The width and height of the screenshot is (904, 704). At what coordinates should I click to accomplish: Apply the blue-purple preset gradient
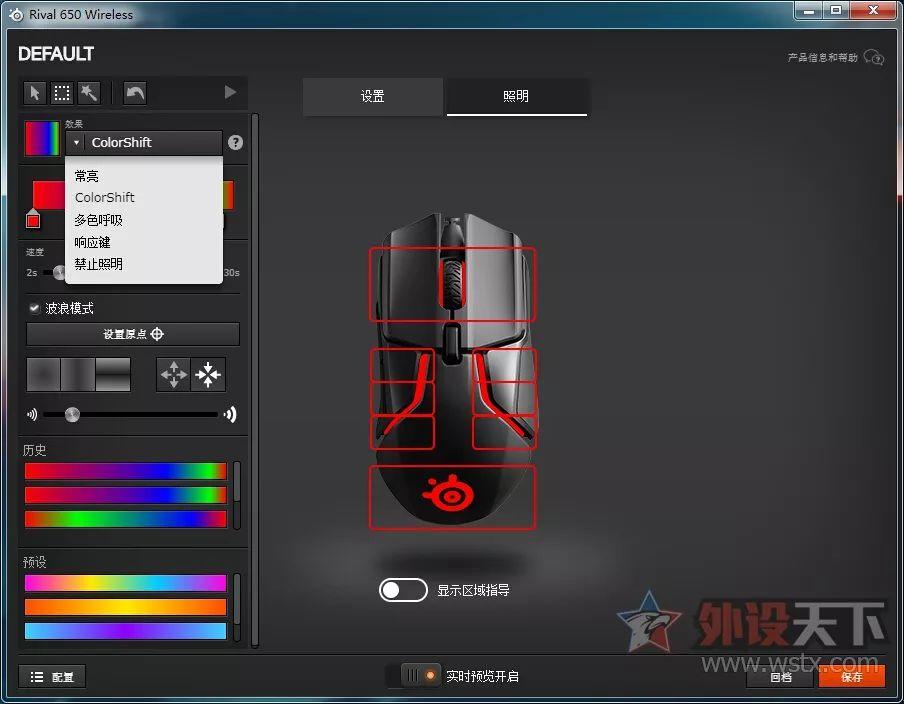click(x=126, y=631)
